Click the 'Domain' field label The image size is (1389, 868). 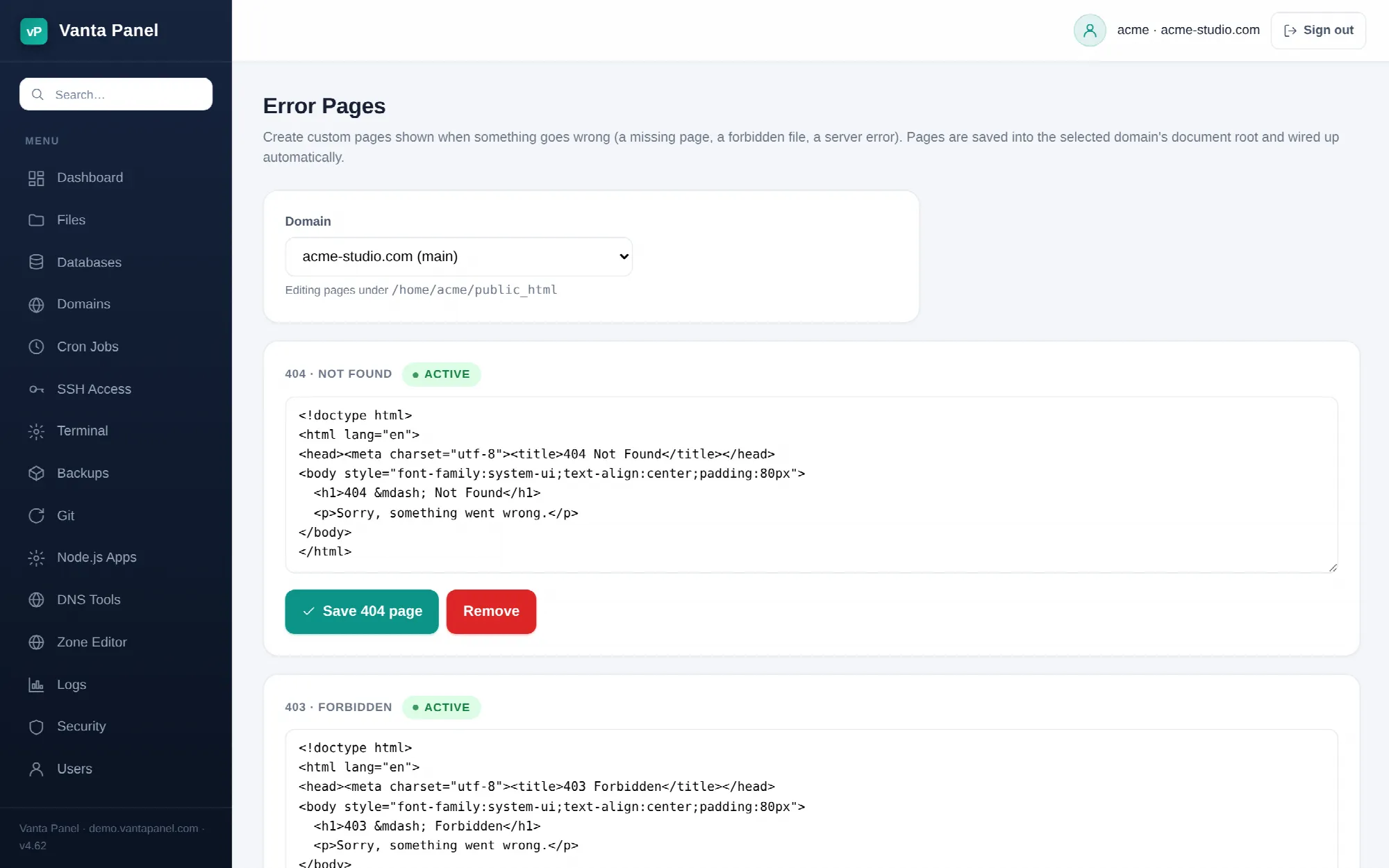[308, 222]
